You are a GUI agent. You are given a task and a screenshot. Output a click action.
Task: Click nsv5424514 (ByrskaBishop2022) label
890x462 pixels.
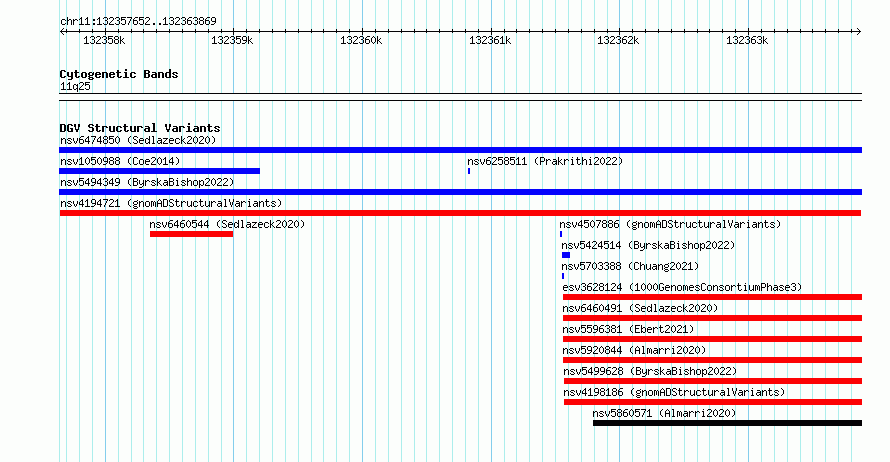tap(648, 245)
